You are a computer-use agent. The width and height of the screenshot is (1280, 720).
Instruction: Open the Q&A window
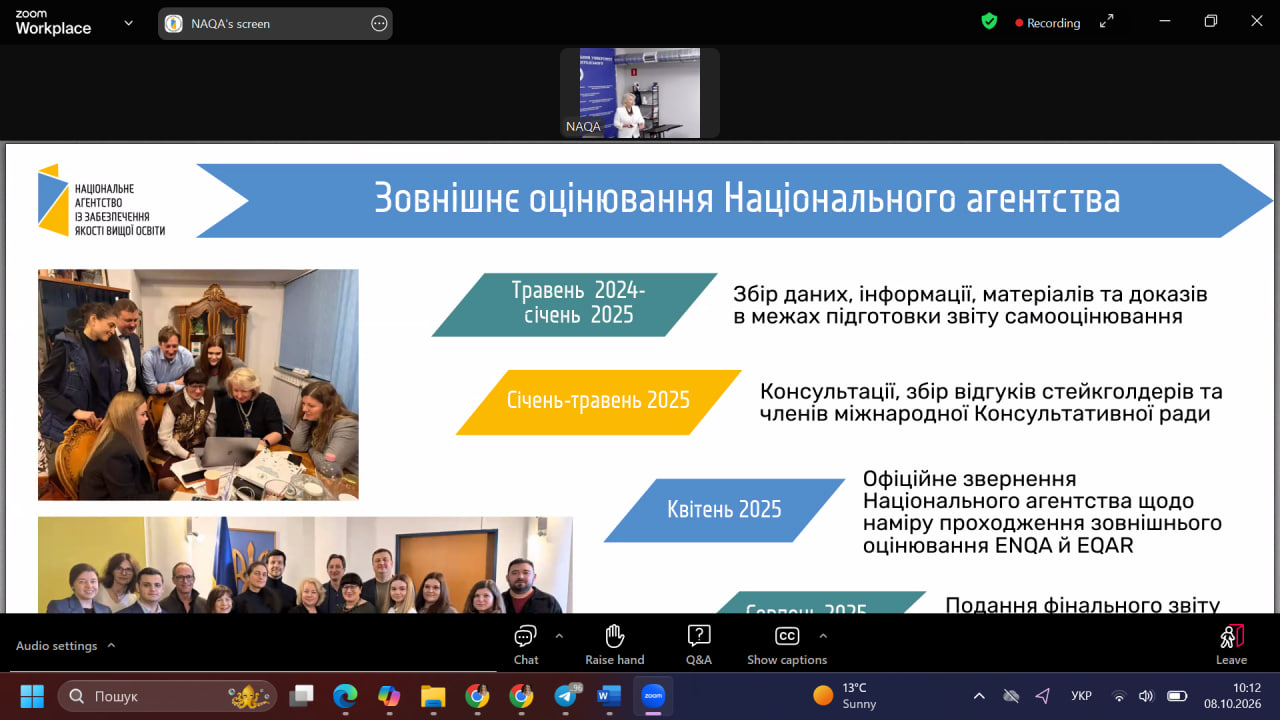699,645
